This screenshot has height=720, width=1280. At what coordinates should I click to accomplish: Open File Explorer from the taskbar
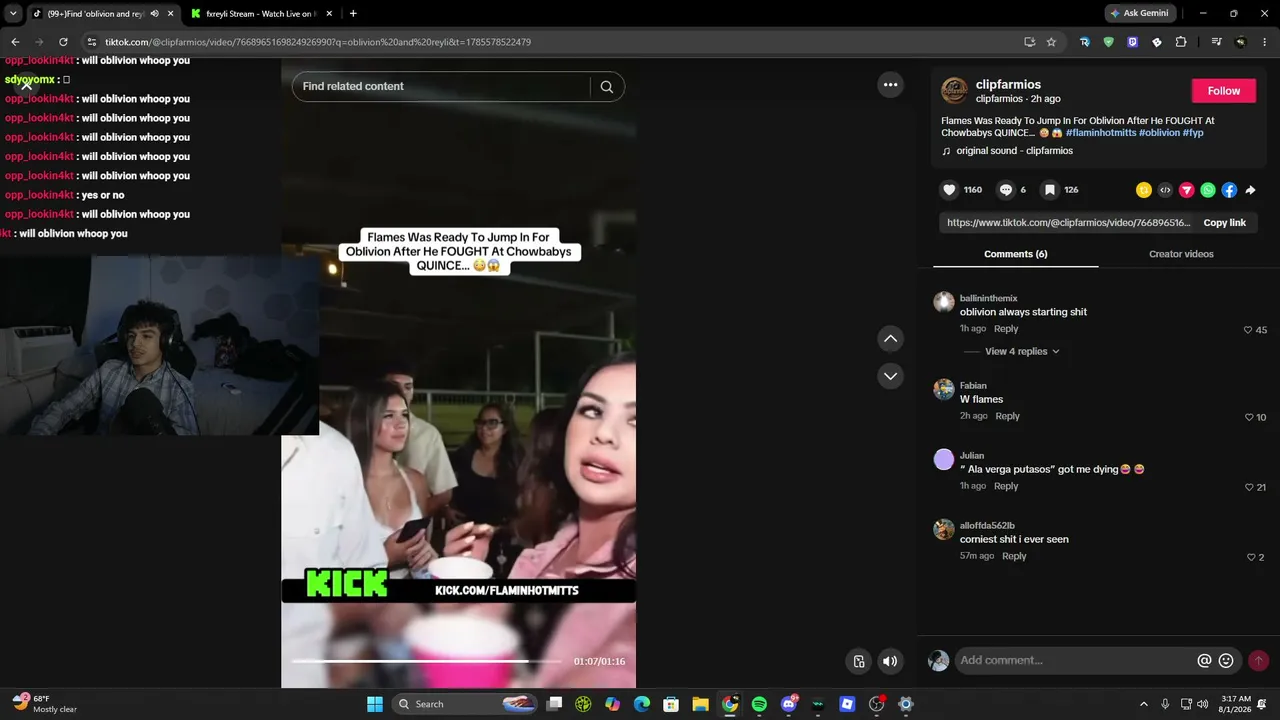pyautogui.click(x=700, y=704)
